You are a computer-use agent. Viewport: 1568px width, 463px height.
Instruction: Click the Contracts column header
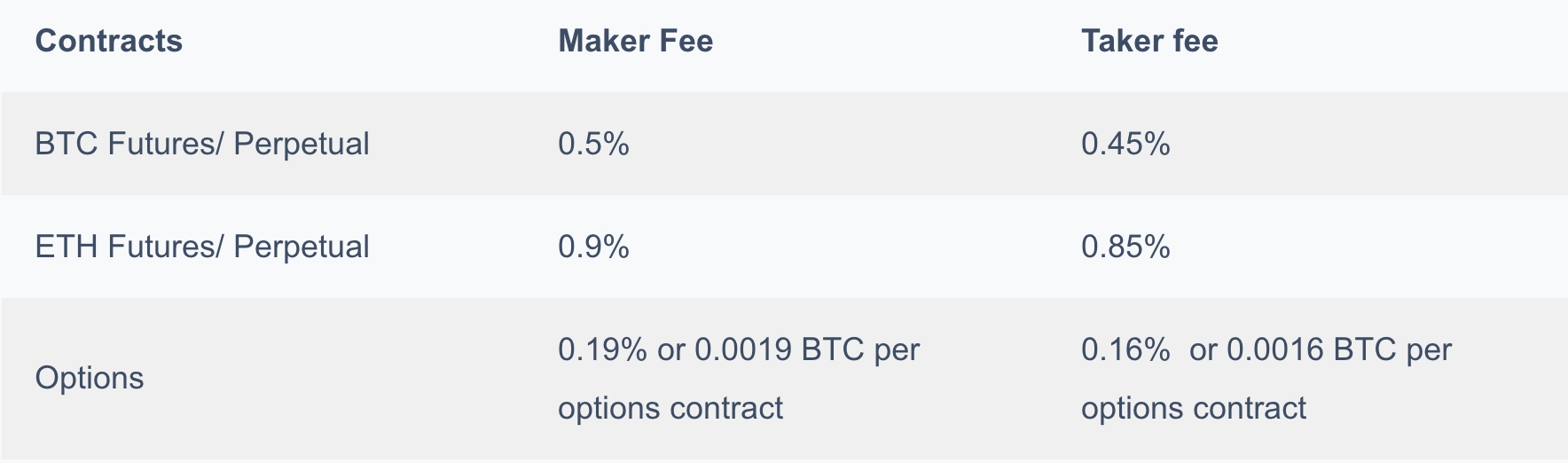pos(108,41)
